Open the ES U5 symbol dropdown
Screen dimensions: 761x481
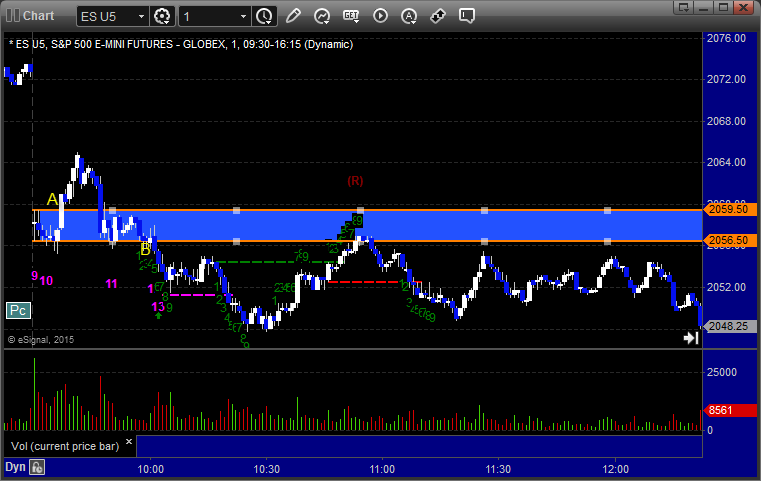coord(141,17)
